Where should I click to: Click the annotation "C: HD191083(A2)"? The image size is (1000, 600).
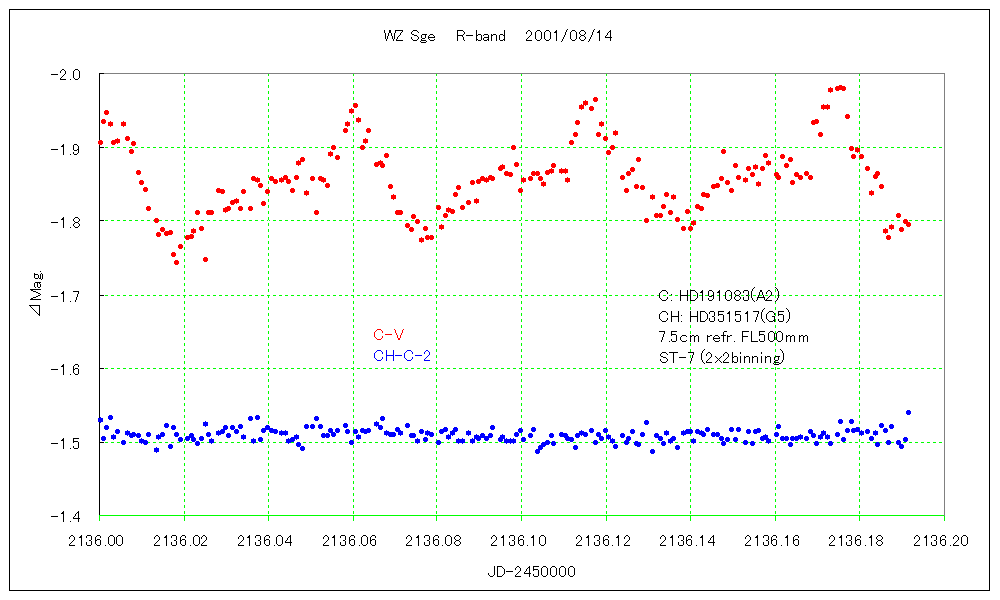pos(718,296)
